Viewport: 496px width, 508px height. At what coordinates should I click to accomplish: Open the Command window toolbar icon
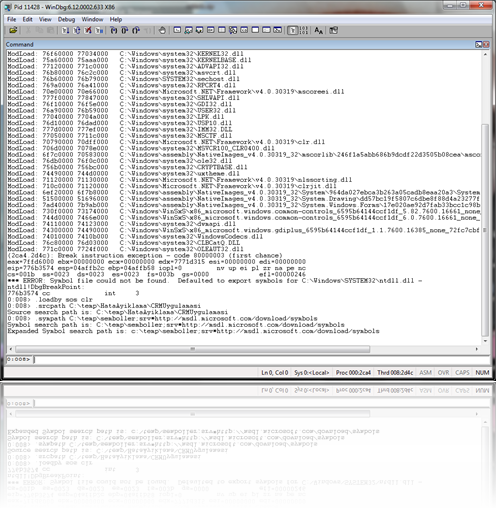click(177, 31)
